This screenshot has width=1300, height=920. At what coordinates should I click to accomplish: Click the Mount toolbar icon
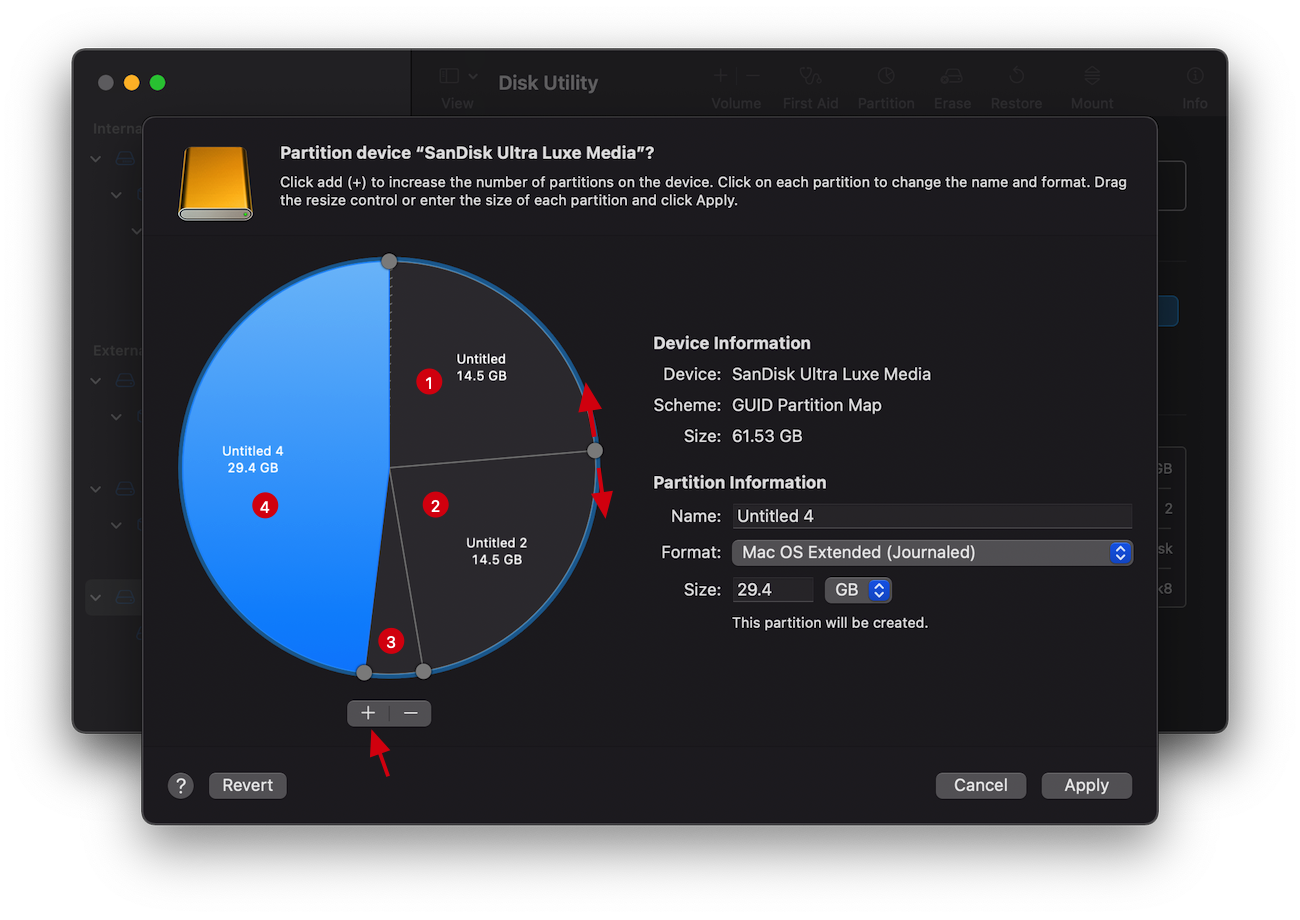pyautogui.click(x=1092, y=77)
